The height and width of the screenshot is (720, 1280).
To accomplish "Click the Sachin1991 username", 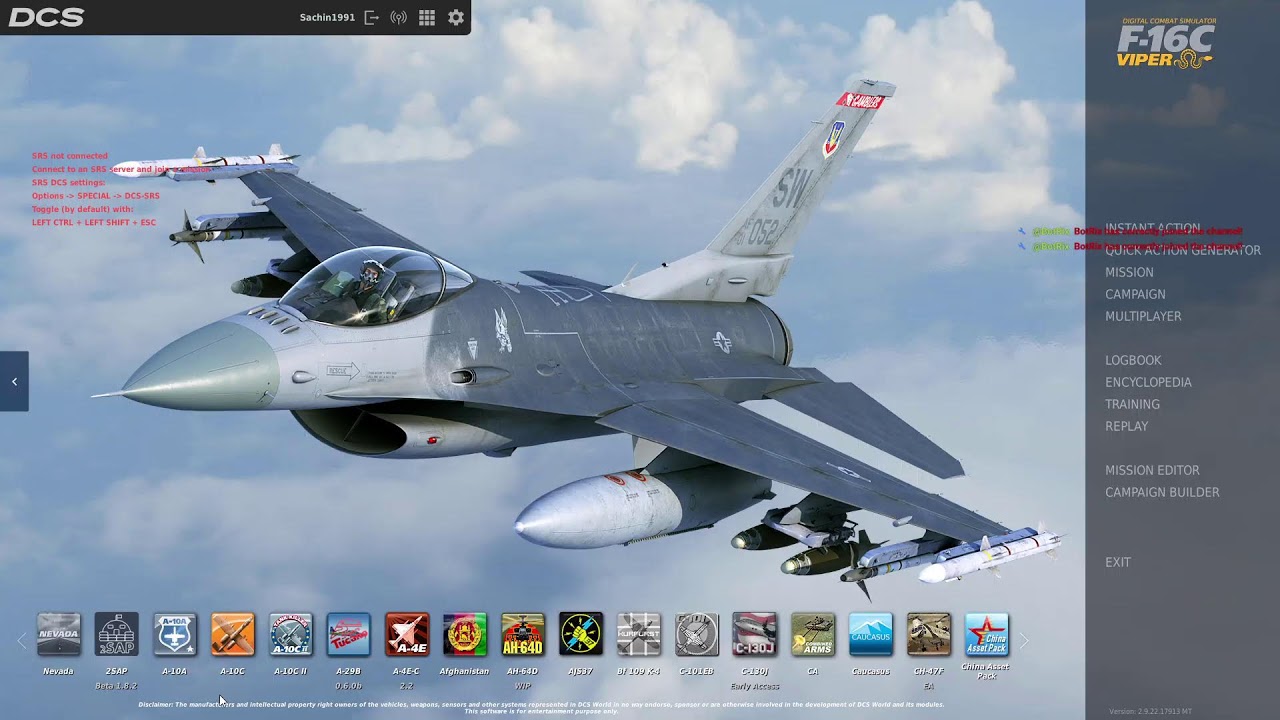I will point(327,17).
